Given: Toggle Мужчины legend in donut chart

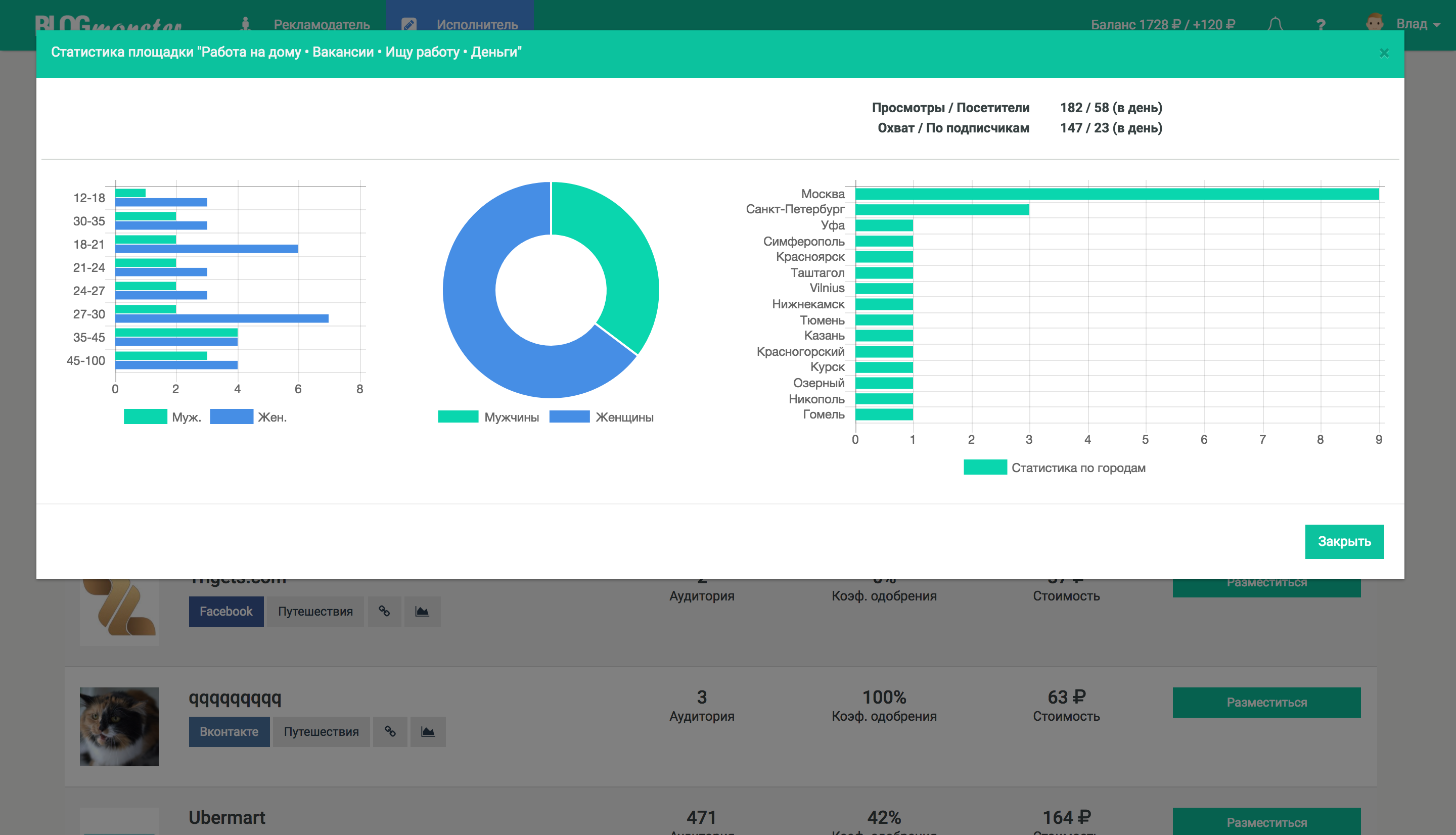Looking at the screenshot, I should point(488,417).
